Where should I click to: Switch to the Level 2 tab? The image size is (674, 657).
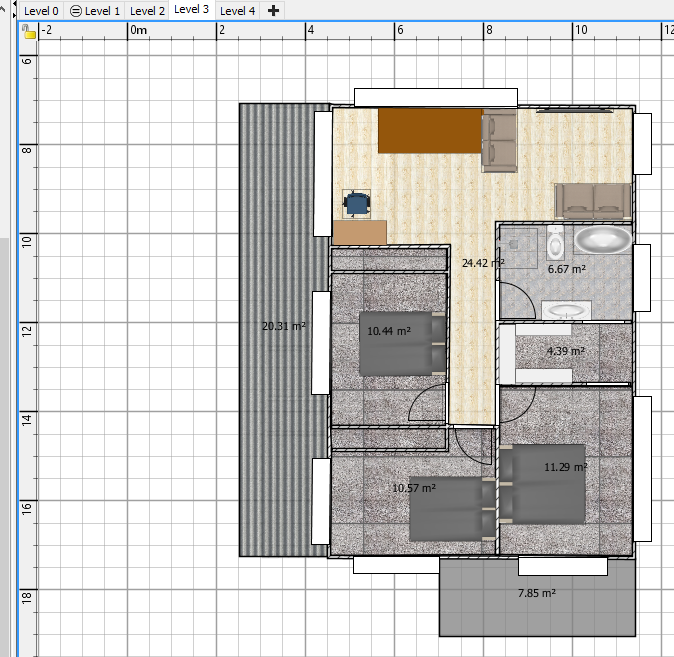tap(147, 11)
